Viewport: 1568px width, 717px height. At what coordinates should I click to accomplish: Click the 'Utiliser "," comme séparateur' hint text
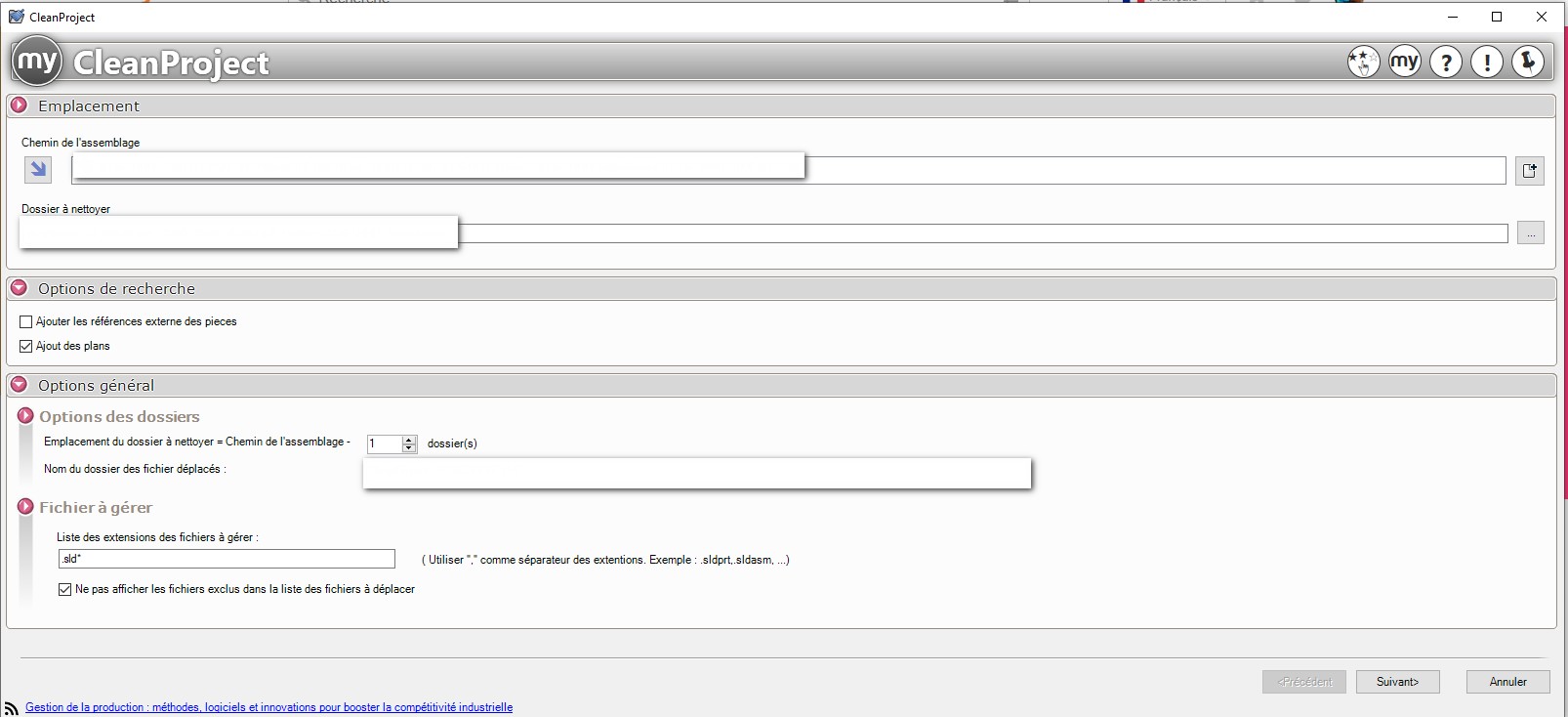coord(605,560)
